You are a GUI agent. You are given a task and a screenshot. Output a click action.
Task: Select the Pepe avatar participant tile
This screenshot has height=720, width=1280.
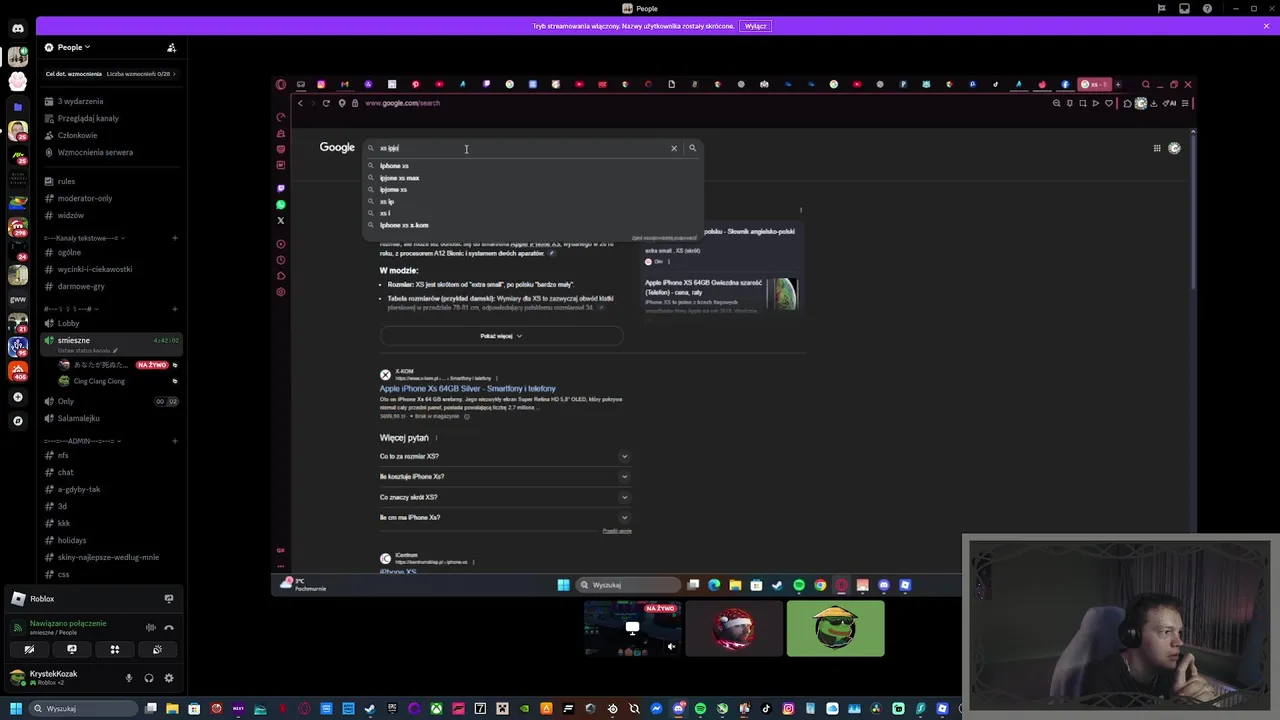835,629
